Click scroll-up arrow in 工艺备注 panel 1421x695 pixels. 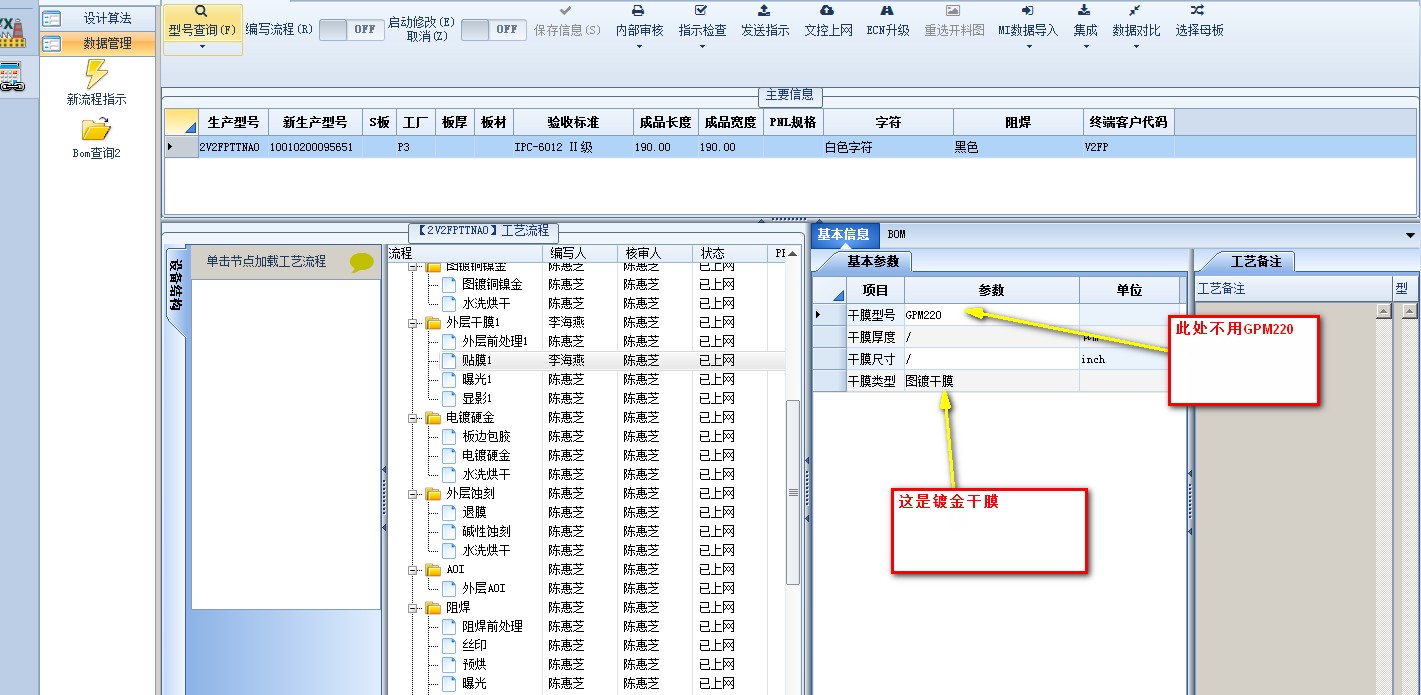point(1383,311)
